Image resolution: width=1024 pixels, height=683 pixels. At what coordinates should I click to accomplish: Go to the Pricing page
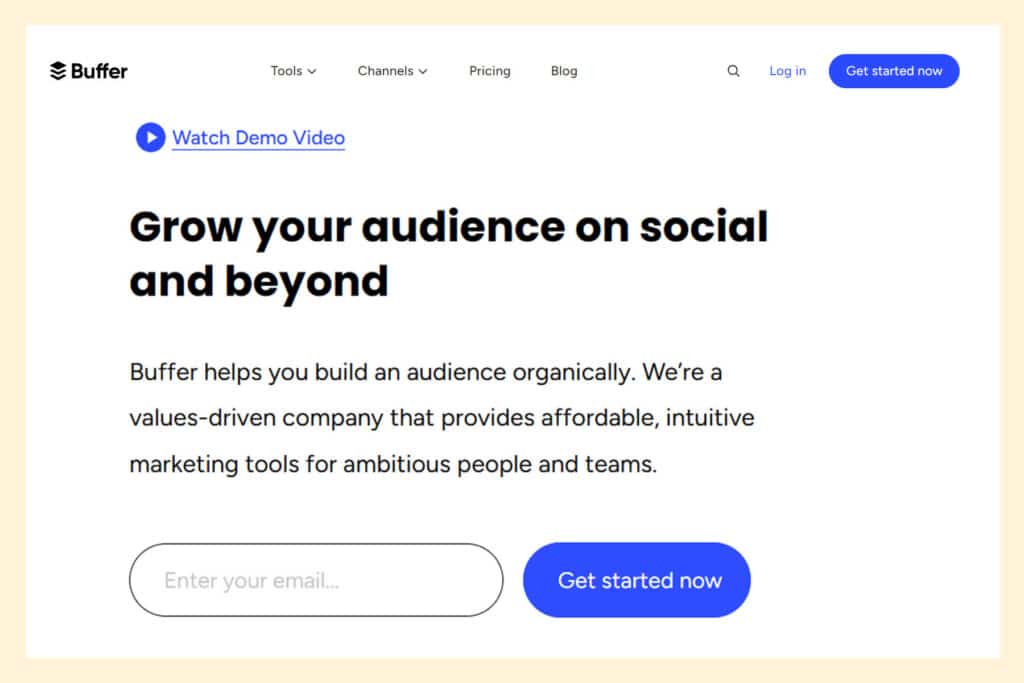pyautogui.click(x=489, y=71)
